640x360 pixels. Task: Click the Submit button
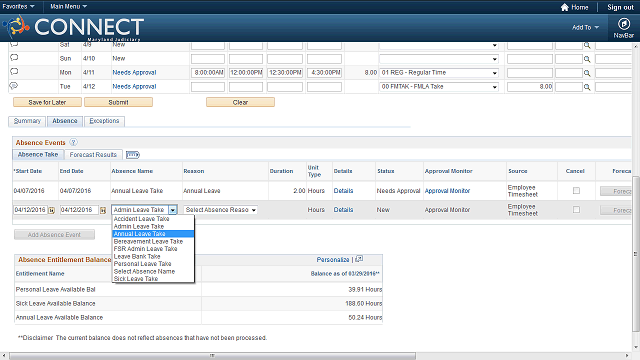[x=118, y=102]
